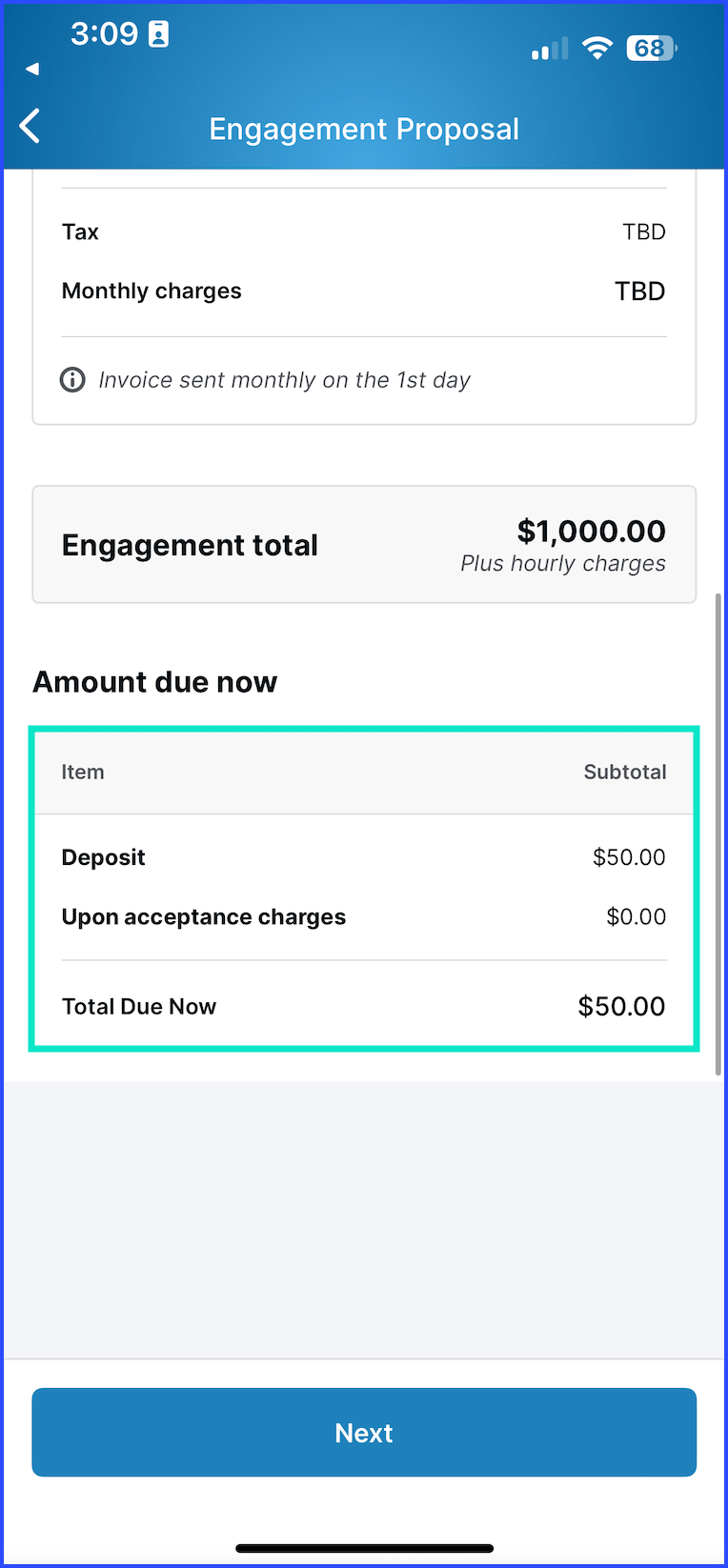The image size is (728, 1568).
Task: Tap the Engagement Proposal title
Action: [x=364, y=129]
